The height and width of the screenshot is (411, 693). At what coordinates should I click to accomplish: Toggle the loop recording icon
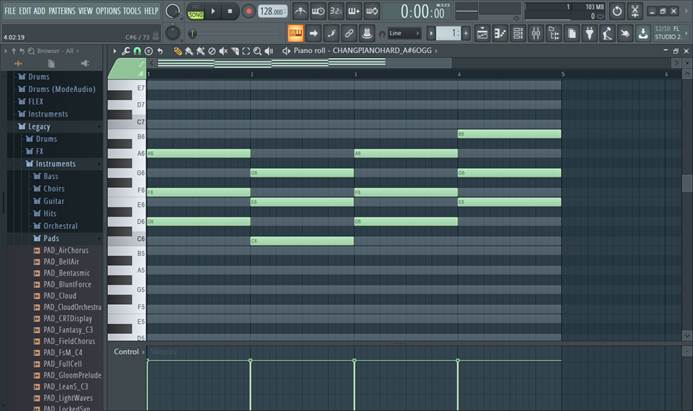[372, 11]
